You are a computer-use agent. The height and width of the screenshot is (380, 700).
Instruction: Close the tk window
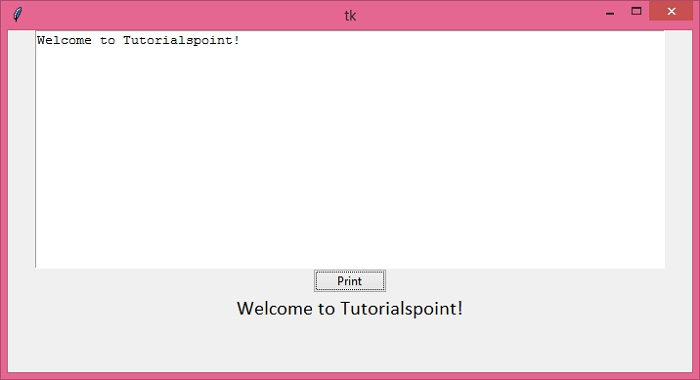tap(671, 12)
